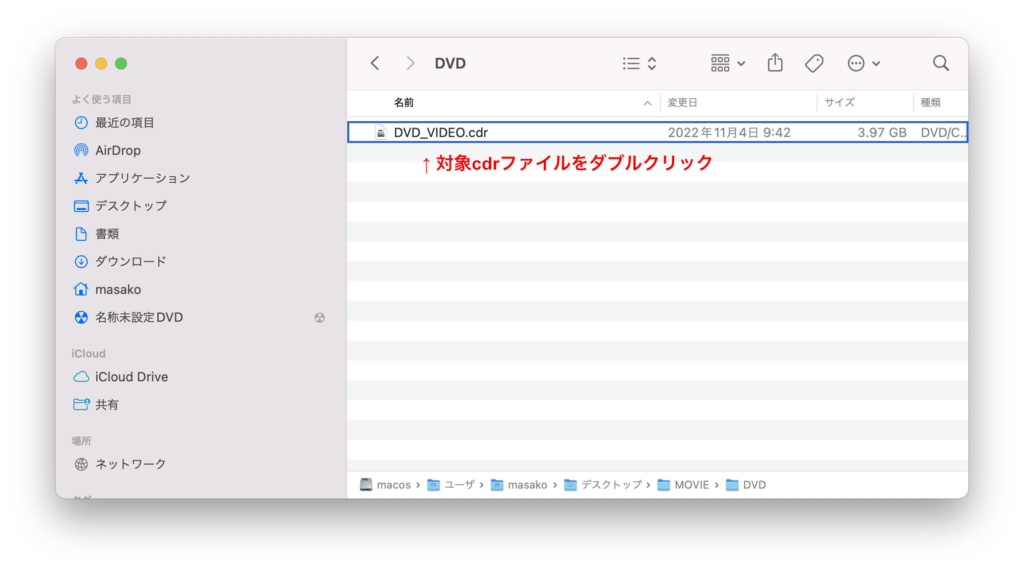Click the DVD/C... kind value
The height and width of the screenshot is (572, 1024).
coord(943,133)
